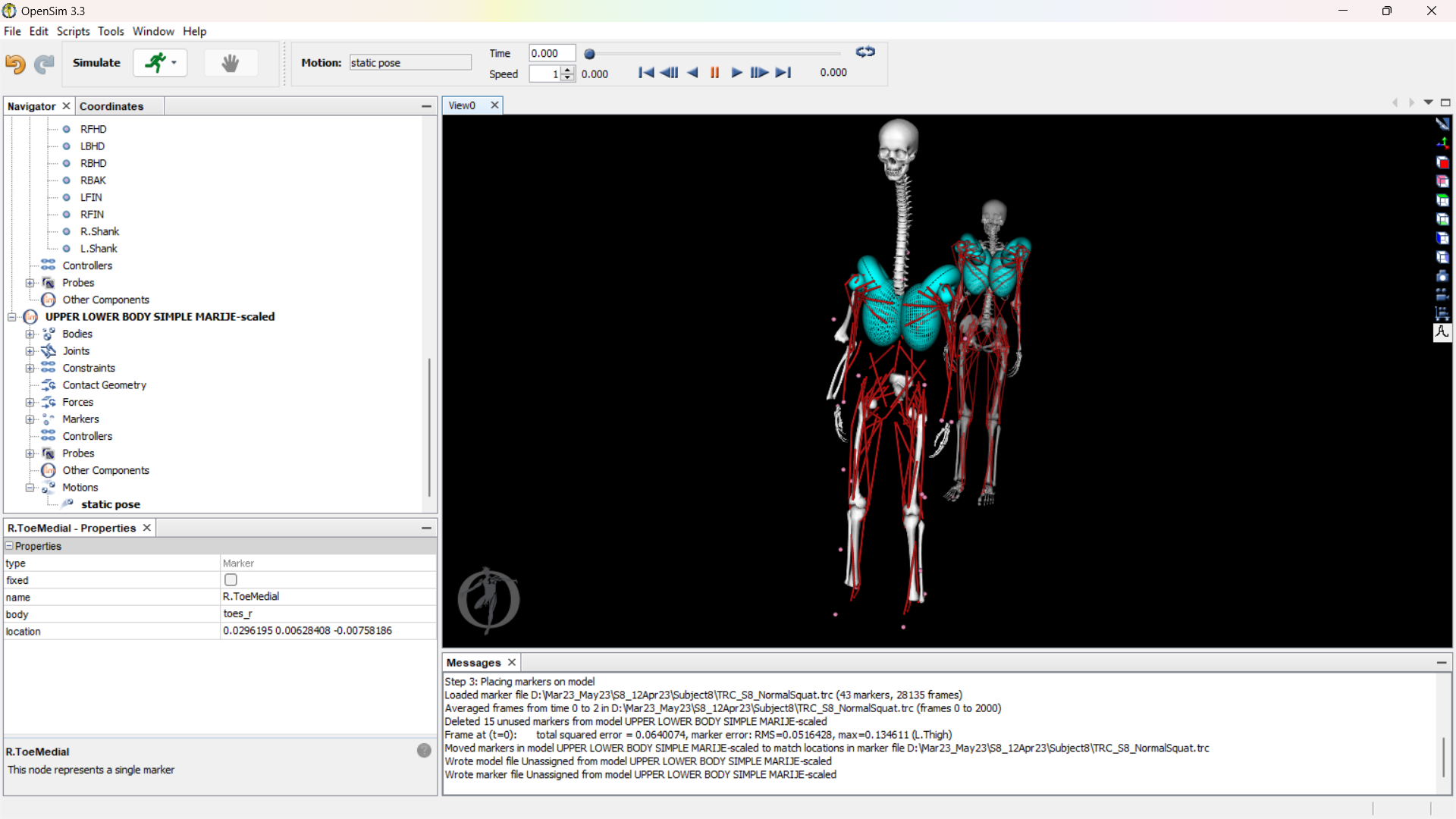
Task: Click the camera dolly icon
Action: pos(1442,313)
